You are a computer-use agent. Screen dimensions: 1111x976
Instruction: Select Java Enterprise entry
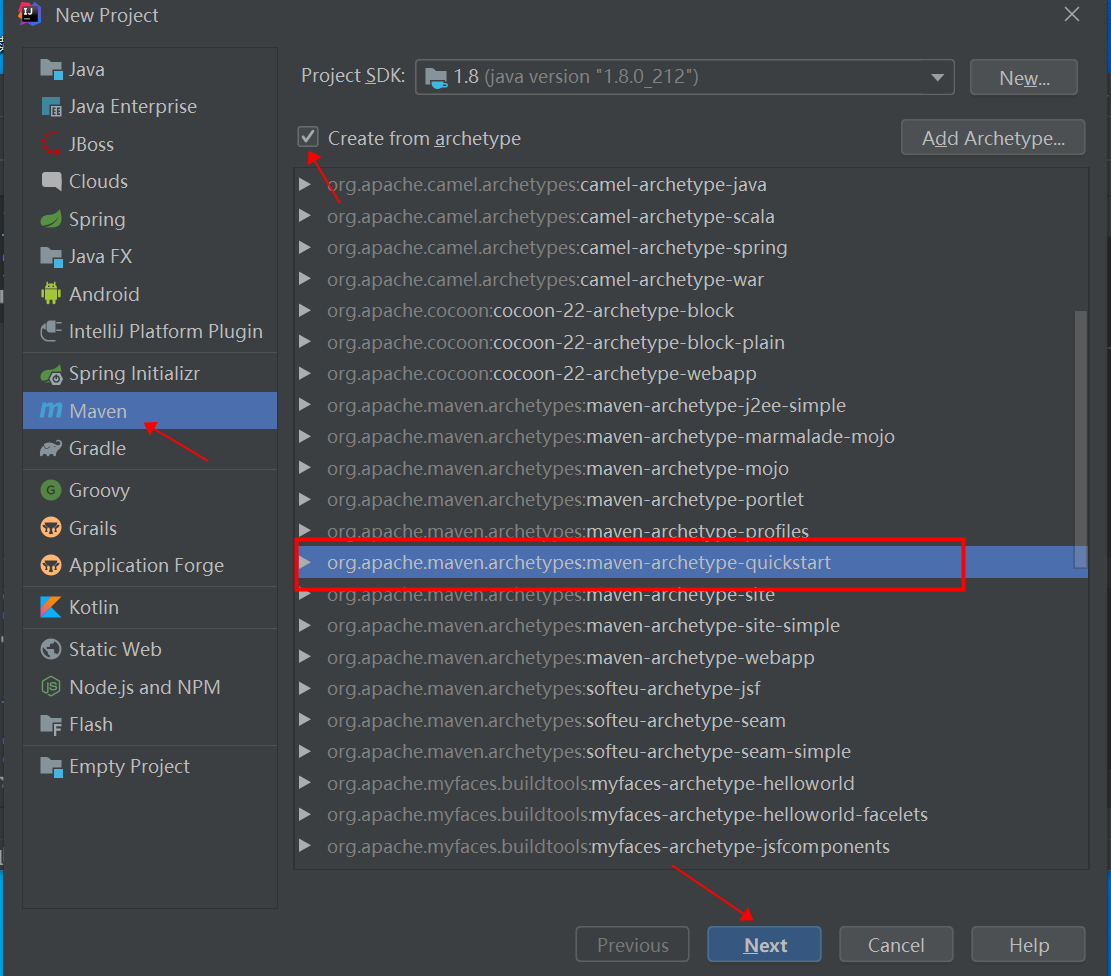click(x=150, y=107)
